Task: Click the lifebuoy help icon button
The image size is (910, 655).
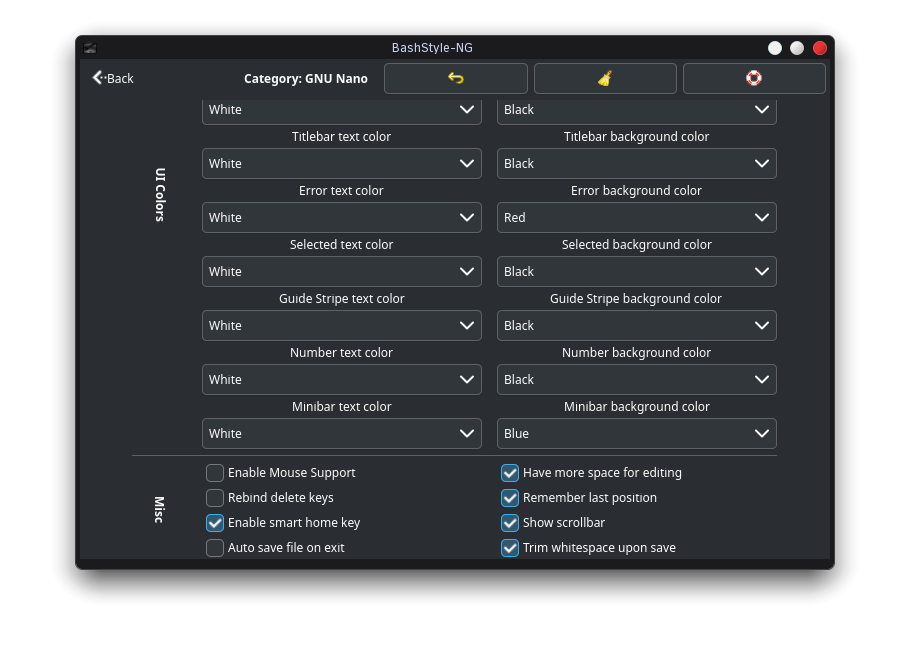Action: (x=754, y=78)
